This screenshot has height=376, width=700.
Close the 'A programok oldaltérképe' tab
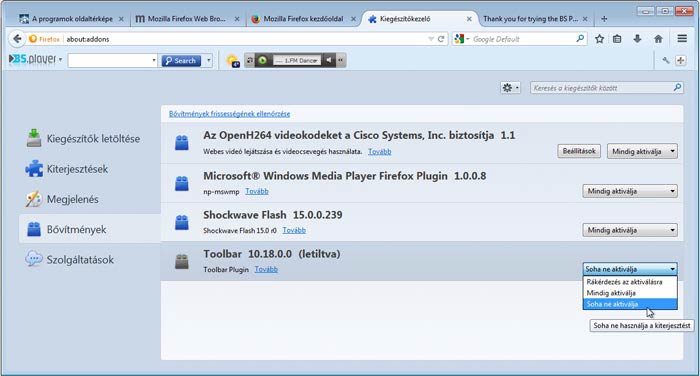tap(121, 19)
